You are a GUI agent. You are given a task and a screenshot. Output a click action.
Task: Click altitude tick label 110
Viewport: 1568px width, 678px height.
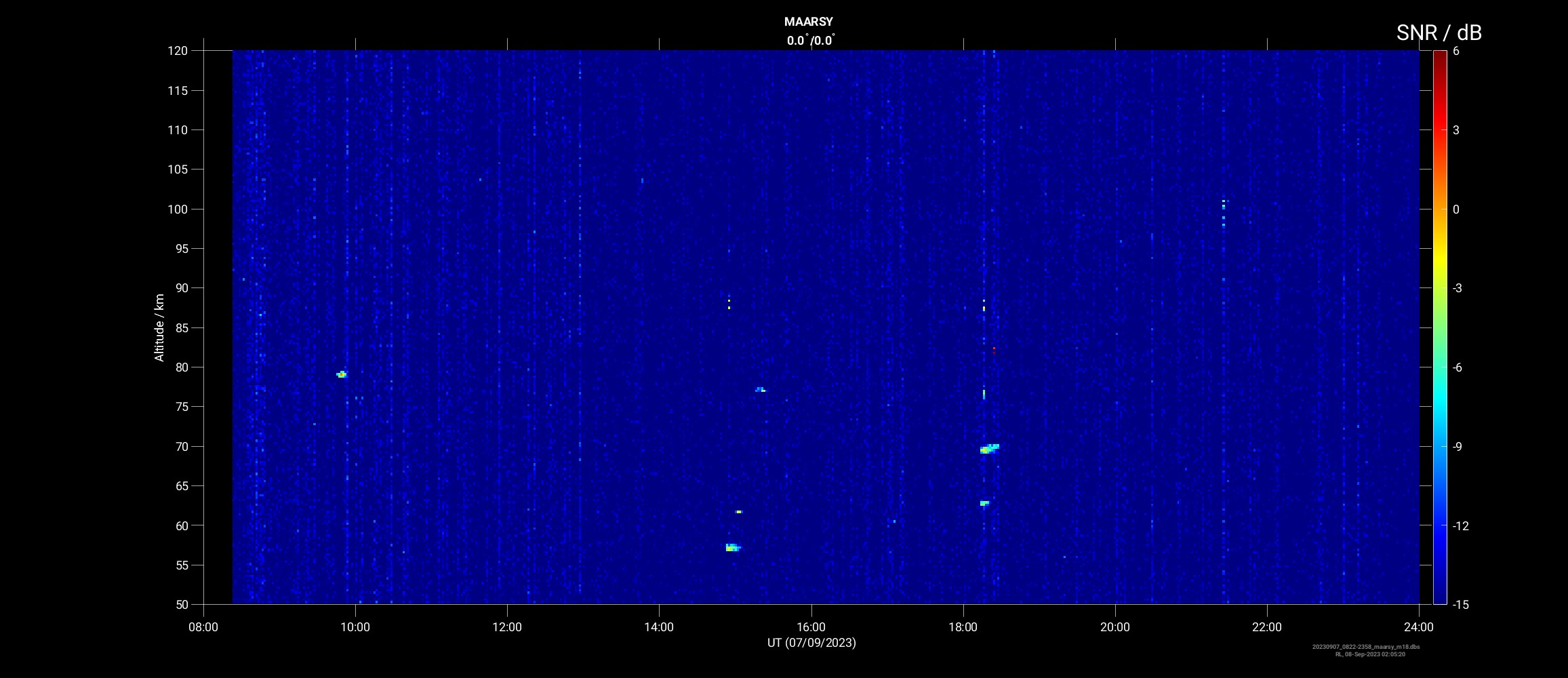pos(178,130)
